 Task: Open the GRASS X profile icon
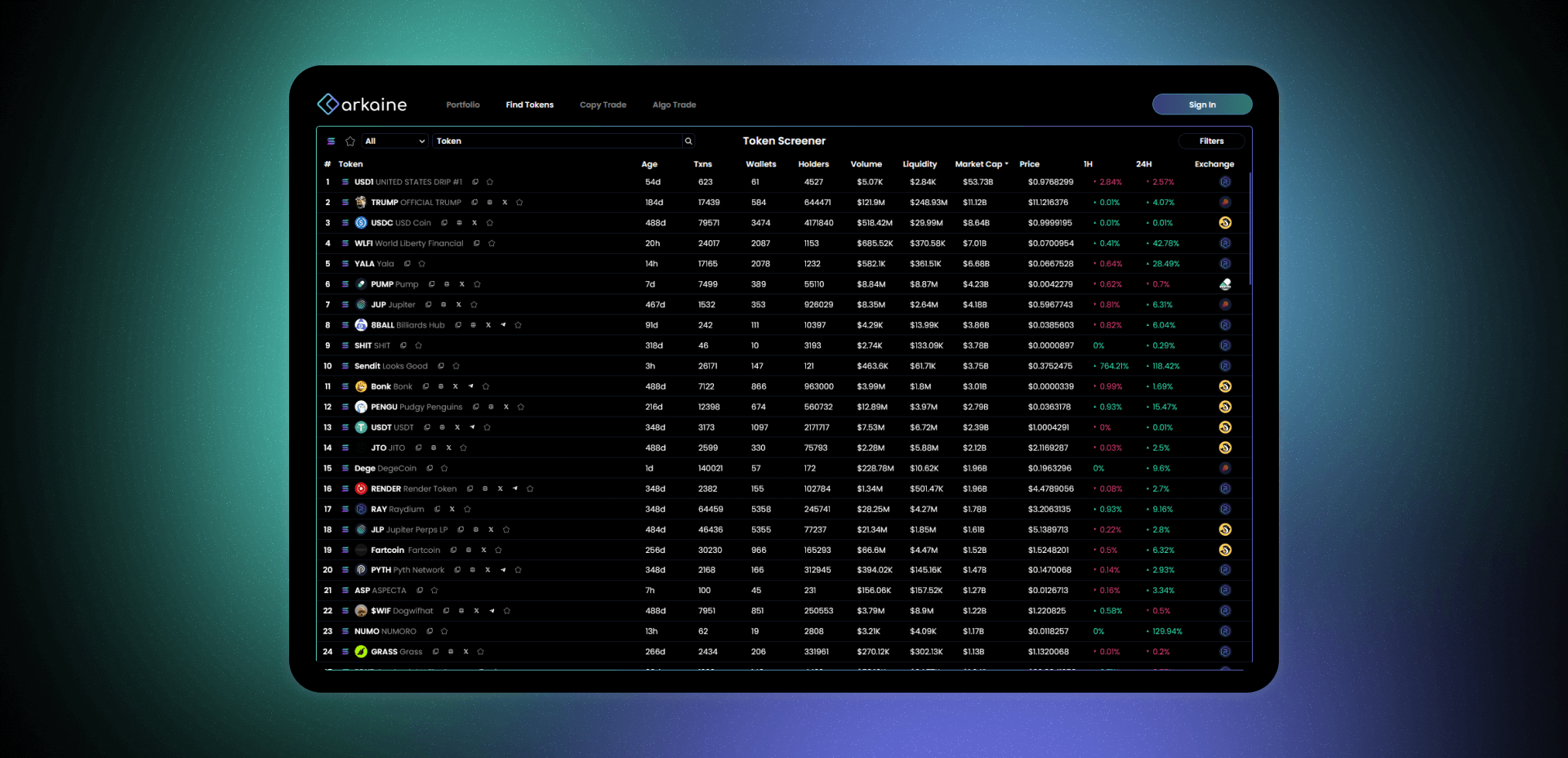(465, 652)
